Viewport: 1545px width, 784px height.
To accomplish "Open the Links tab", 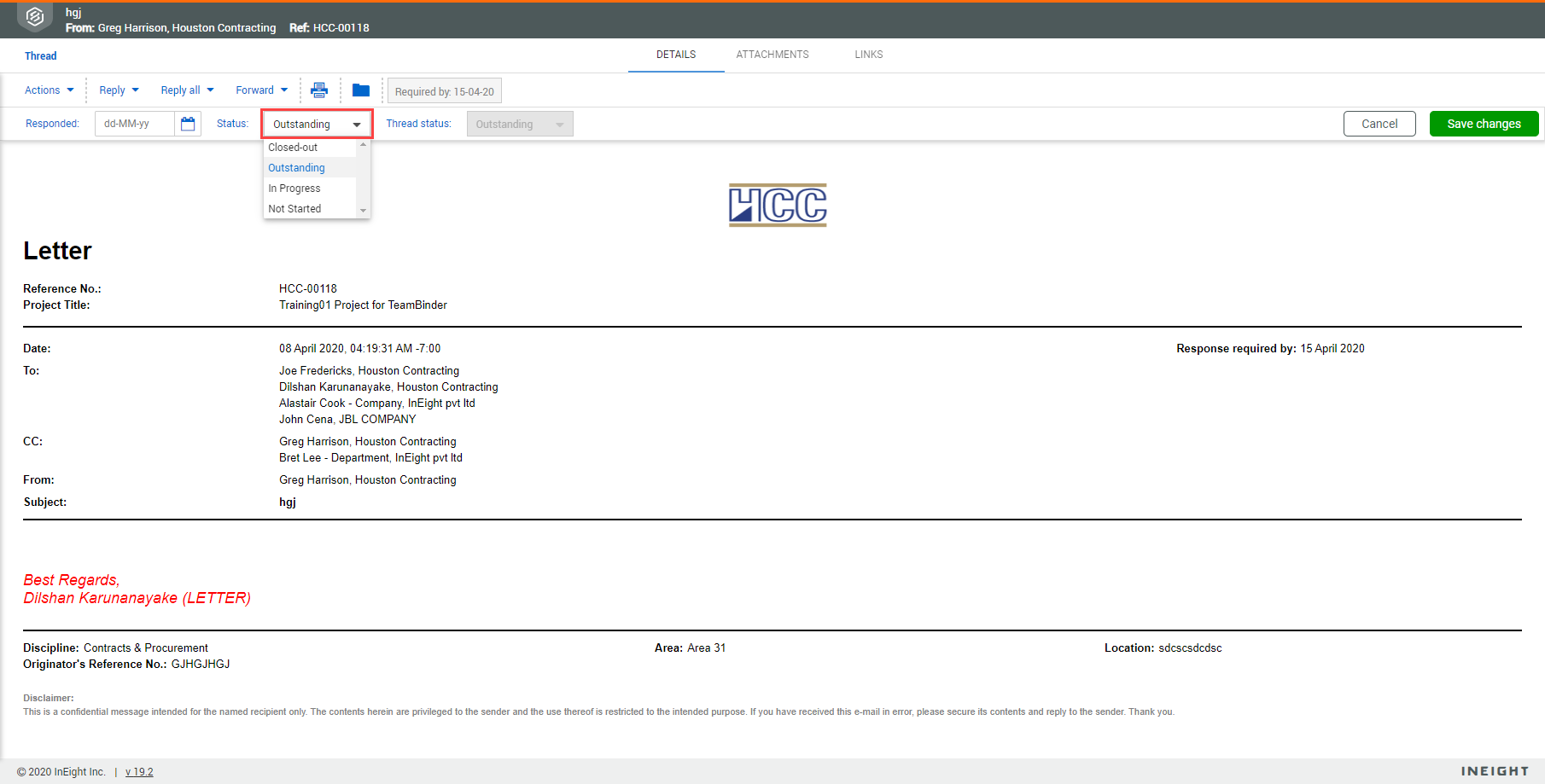I will (x=869, y=55).
